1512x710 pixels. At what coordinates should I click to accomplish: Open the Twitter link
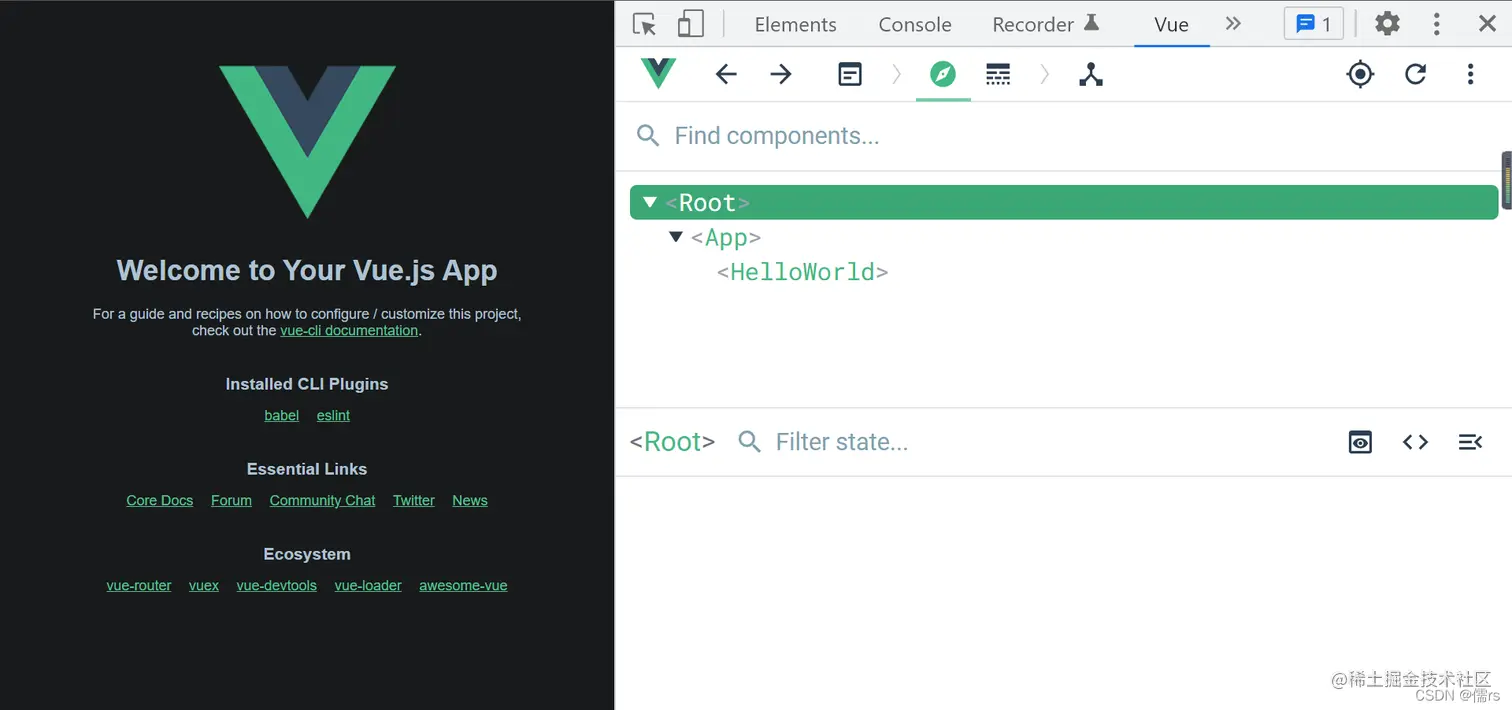point(414,501)
